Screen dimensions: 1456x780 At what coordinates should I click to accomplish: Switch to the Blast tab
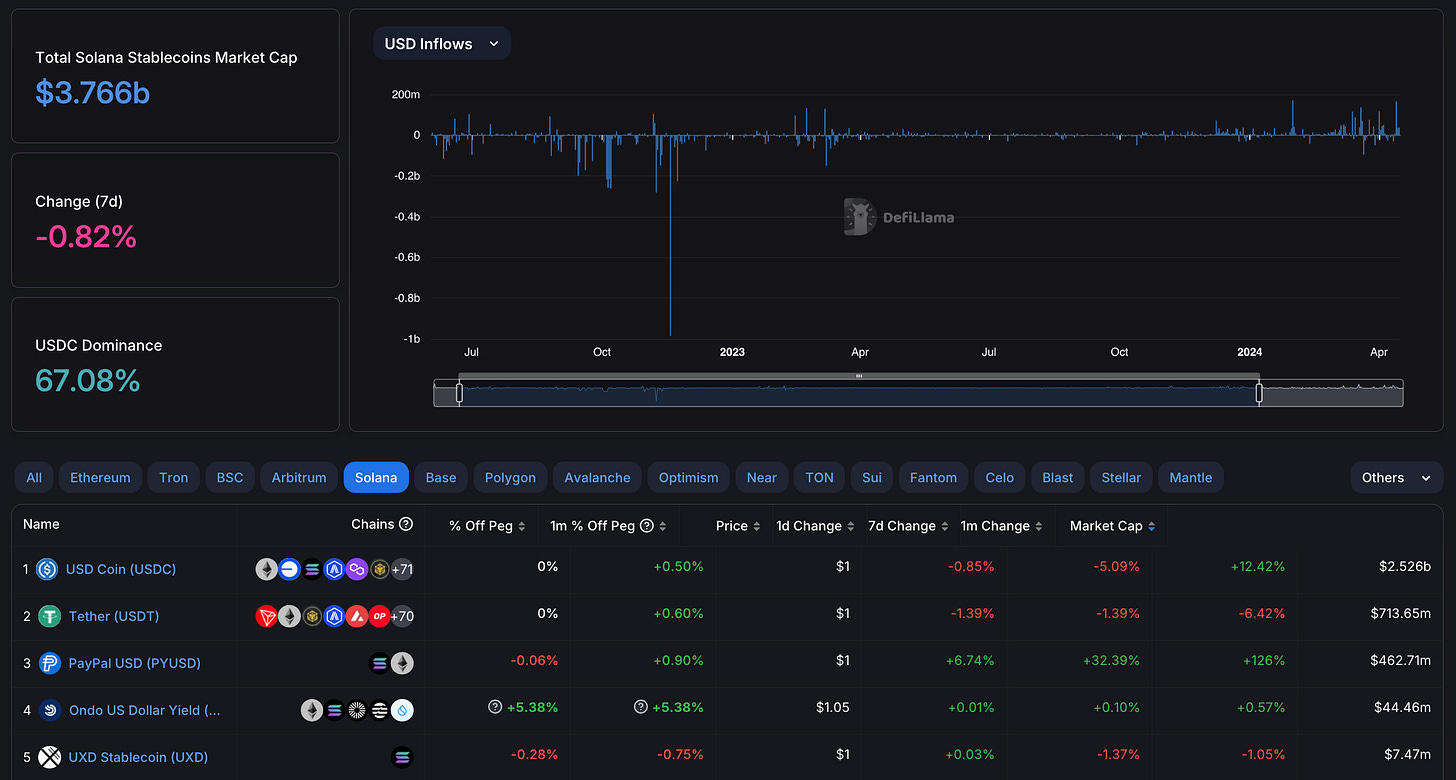click(x=1058, y=478)
